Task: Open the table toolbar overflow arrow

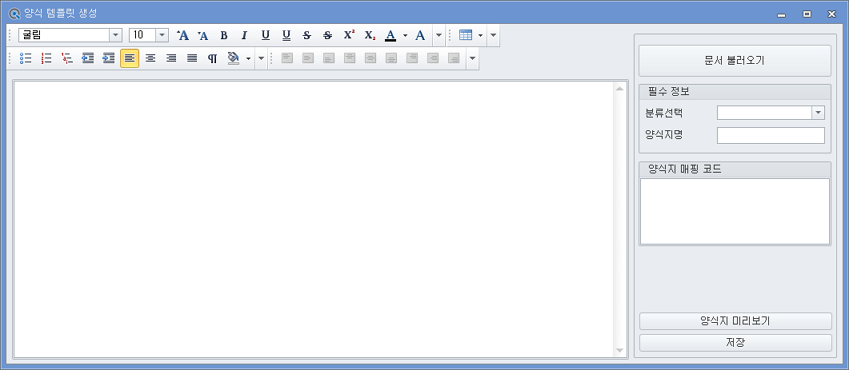Action: click(493, 35)
